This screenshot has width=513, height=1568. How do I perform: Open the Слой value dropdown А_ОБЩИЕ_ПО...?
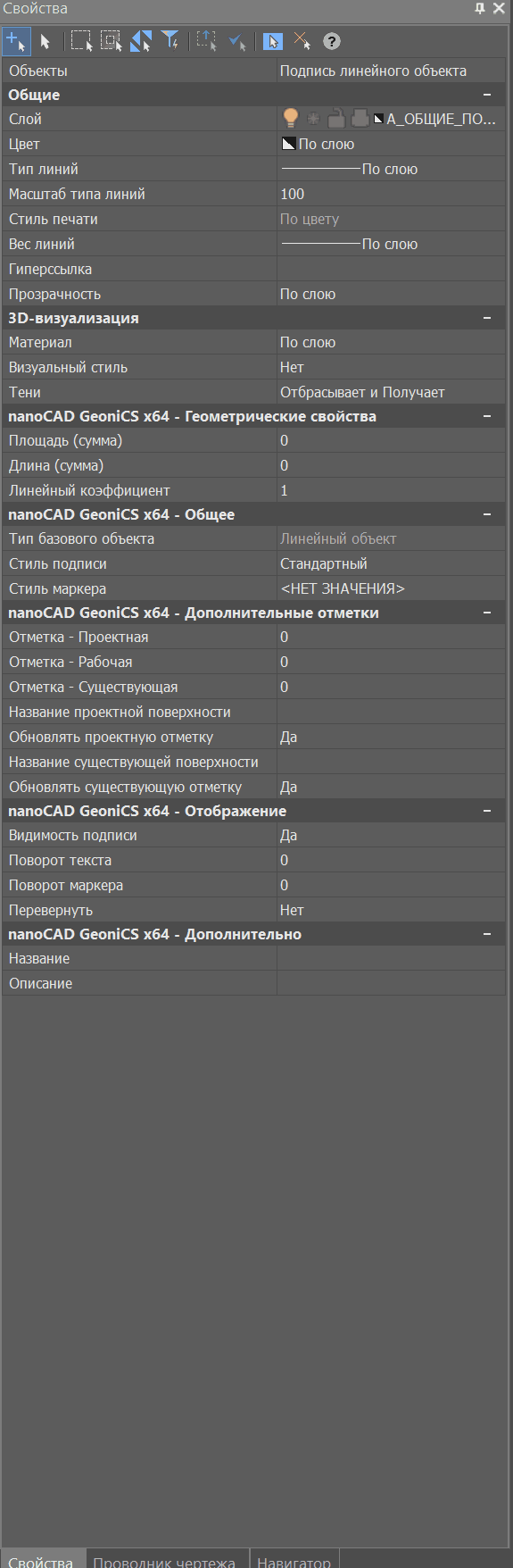(x=441, y=119)
